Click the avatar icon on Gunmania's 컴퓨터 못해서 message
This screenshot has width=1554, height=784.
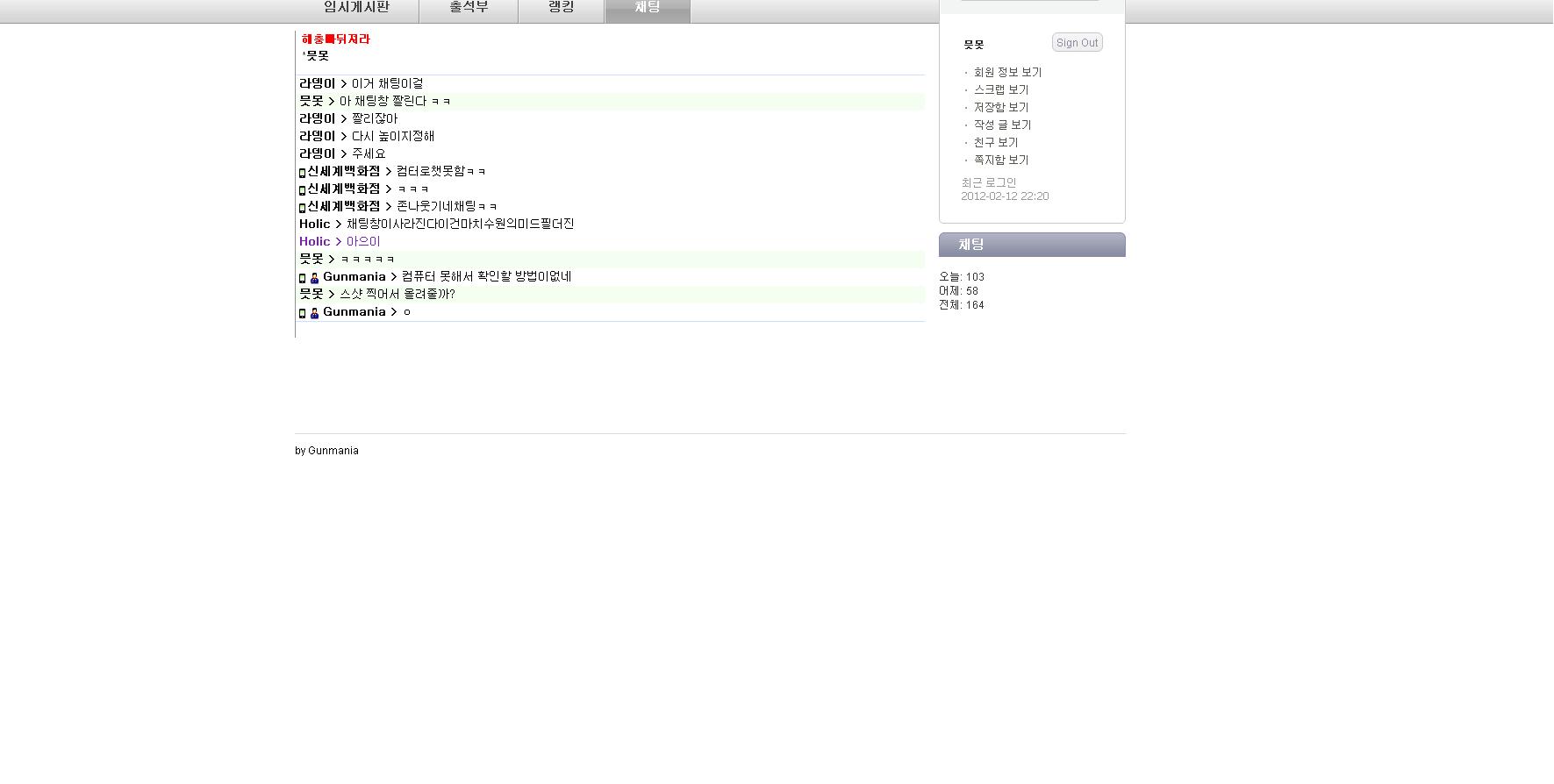click(x=314, y=278)
